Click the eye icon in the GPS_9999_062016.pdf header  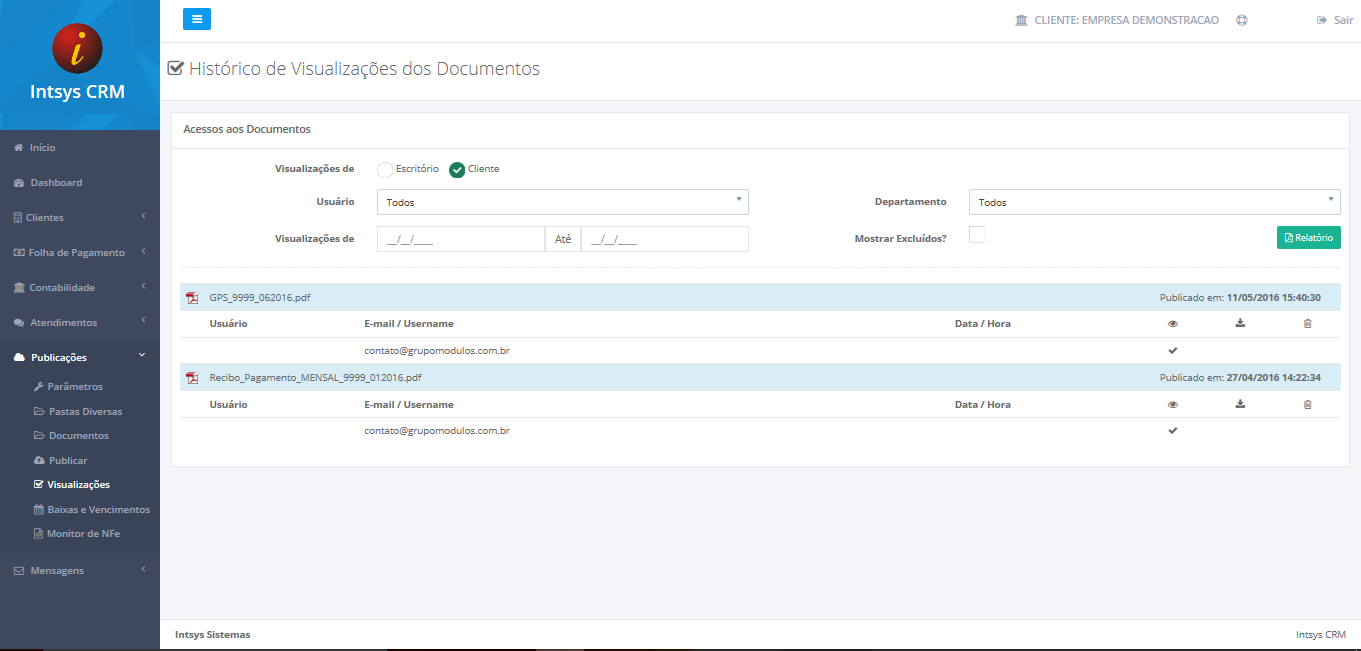pos(1173,323)
